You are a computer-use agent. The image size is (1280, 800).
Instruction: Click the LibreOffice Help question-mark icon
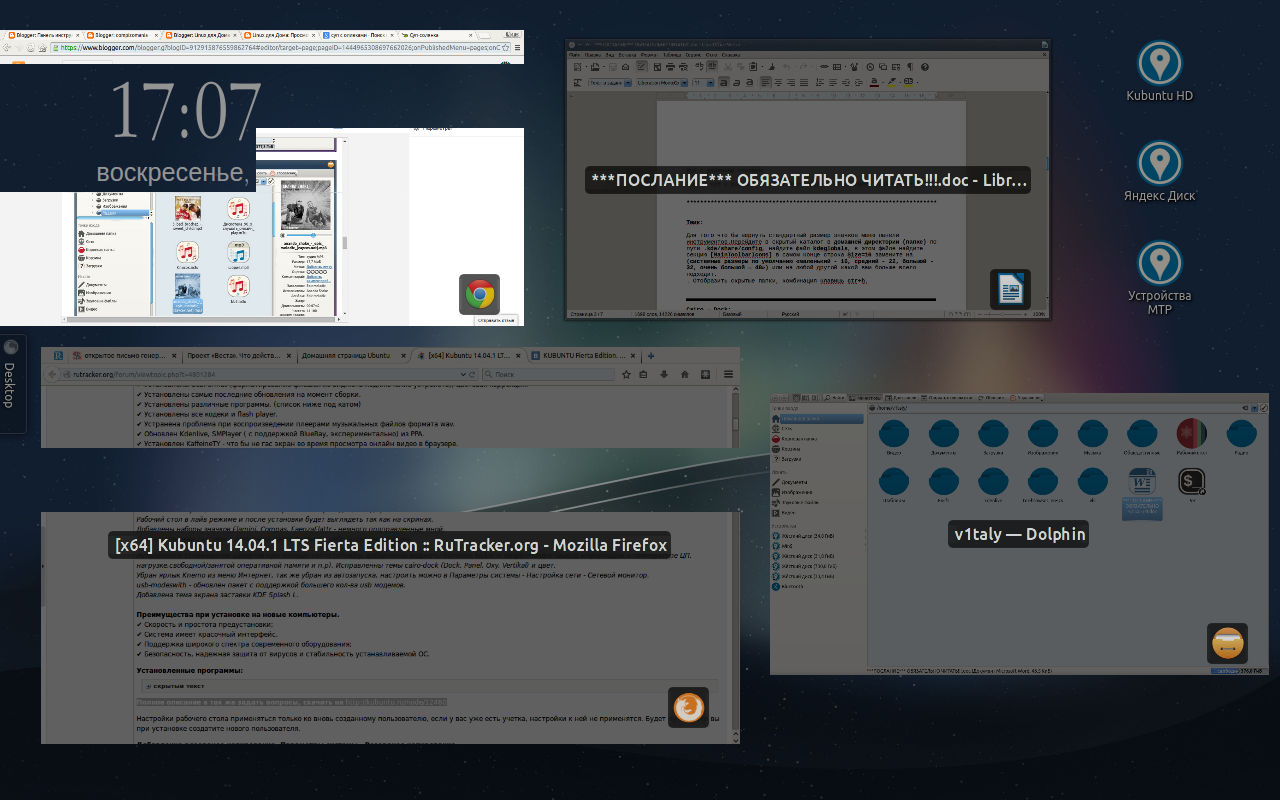[925, 67]
